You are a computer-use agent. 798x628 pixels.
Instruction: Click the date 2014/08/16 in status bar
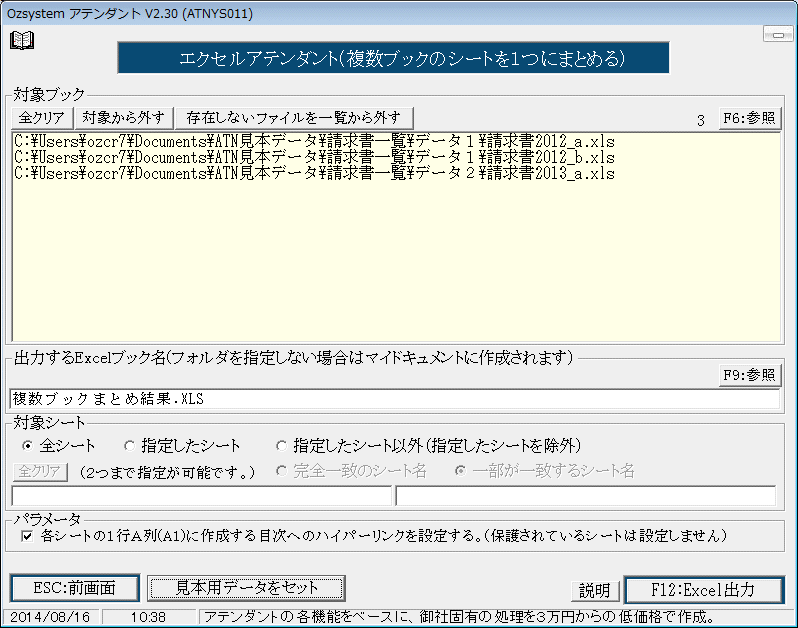[50, 617]
